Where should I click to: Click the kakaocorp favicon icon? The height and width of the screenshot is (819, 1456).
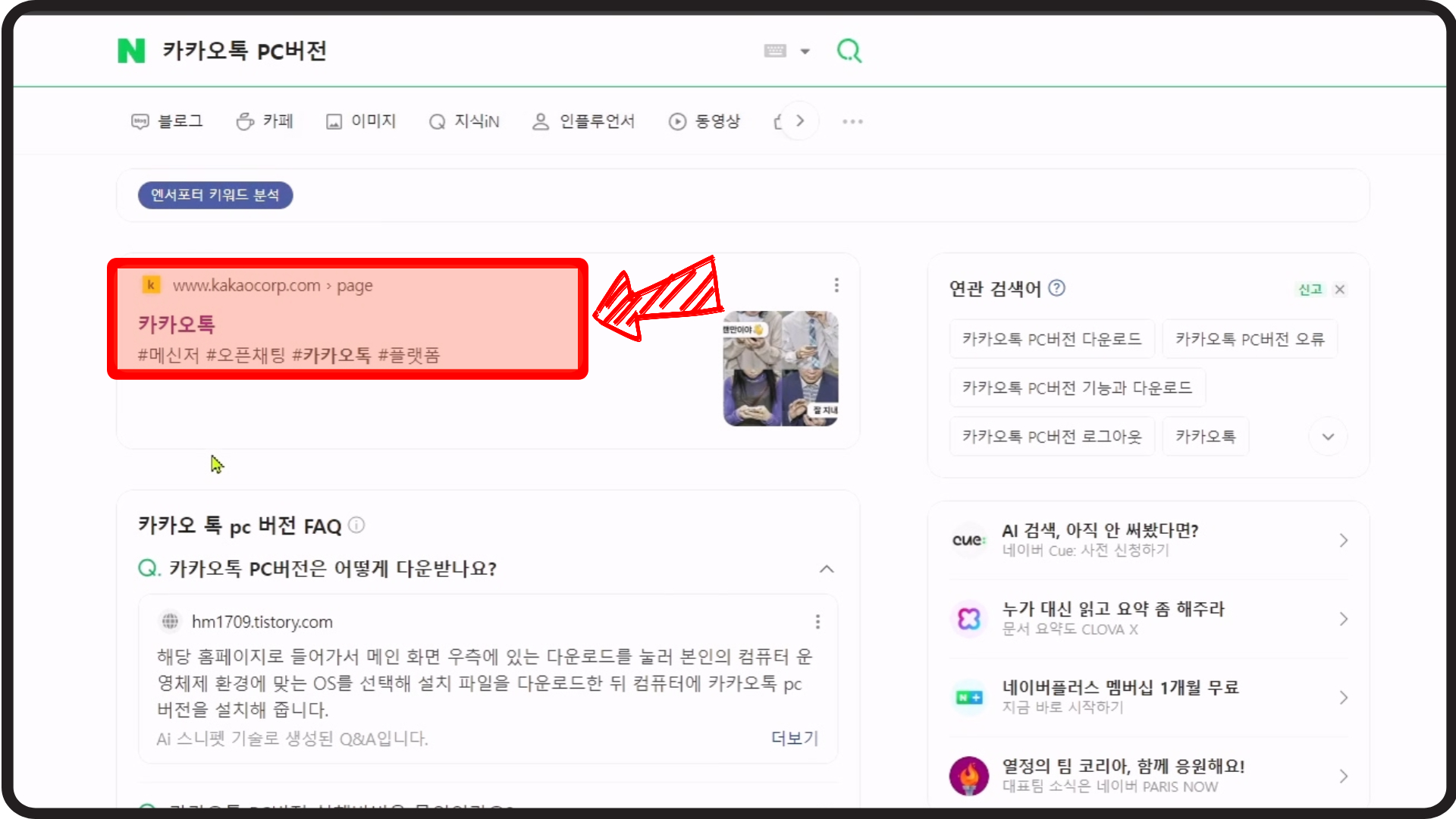pyautogui.click(x=151, y=285)
